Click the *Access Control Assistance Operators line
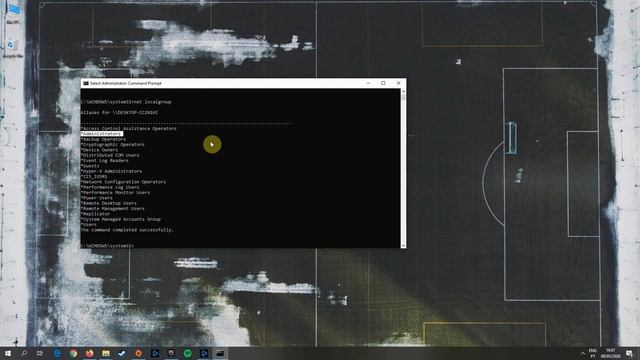The image size is (640, 360). coord(129,129)
